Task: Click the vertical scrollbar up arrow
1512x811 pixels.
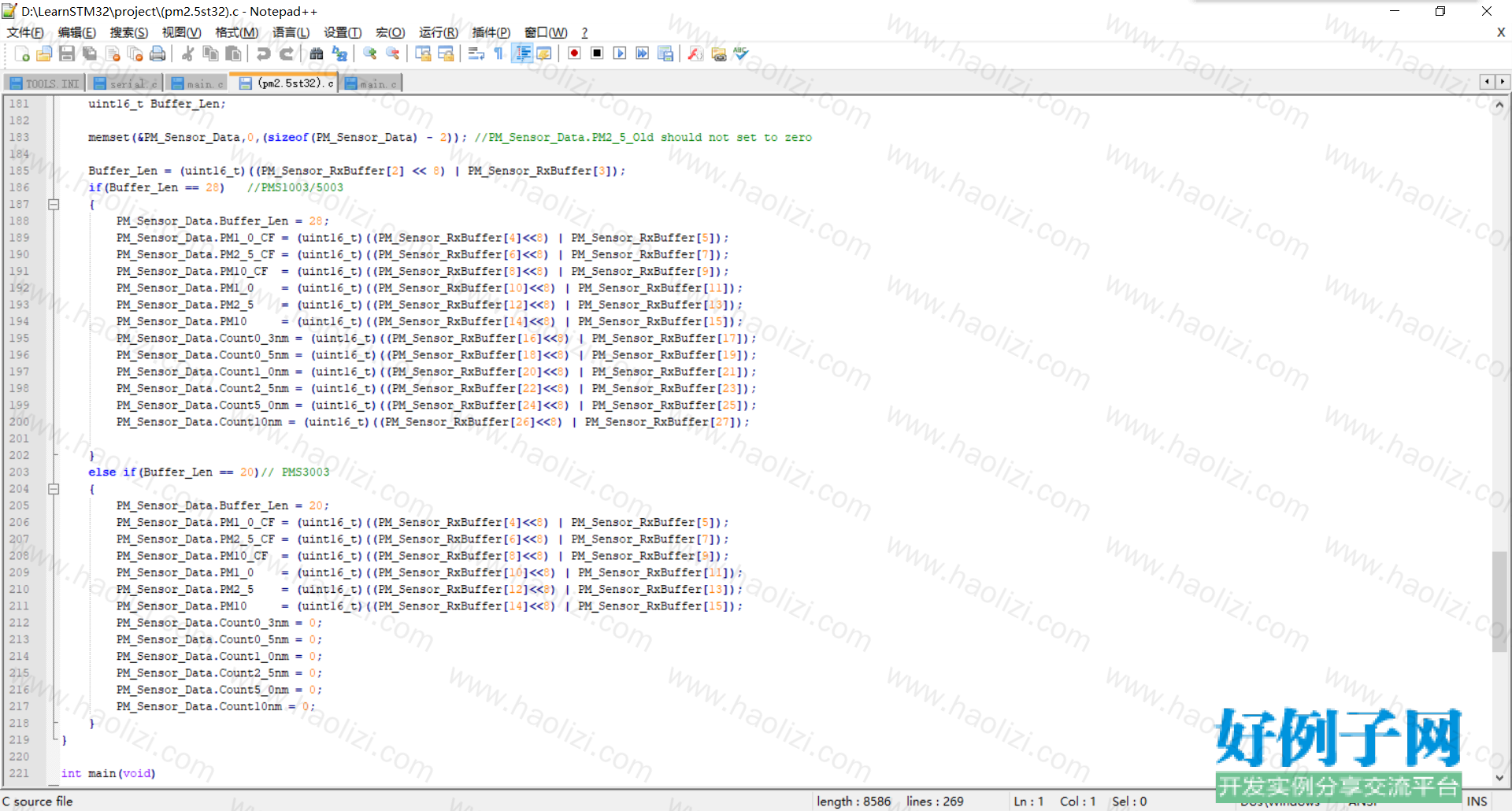Action: click(1499, 105)
